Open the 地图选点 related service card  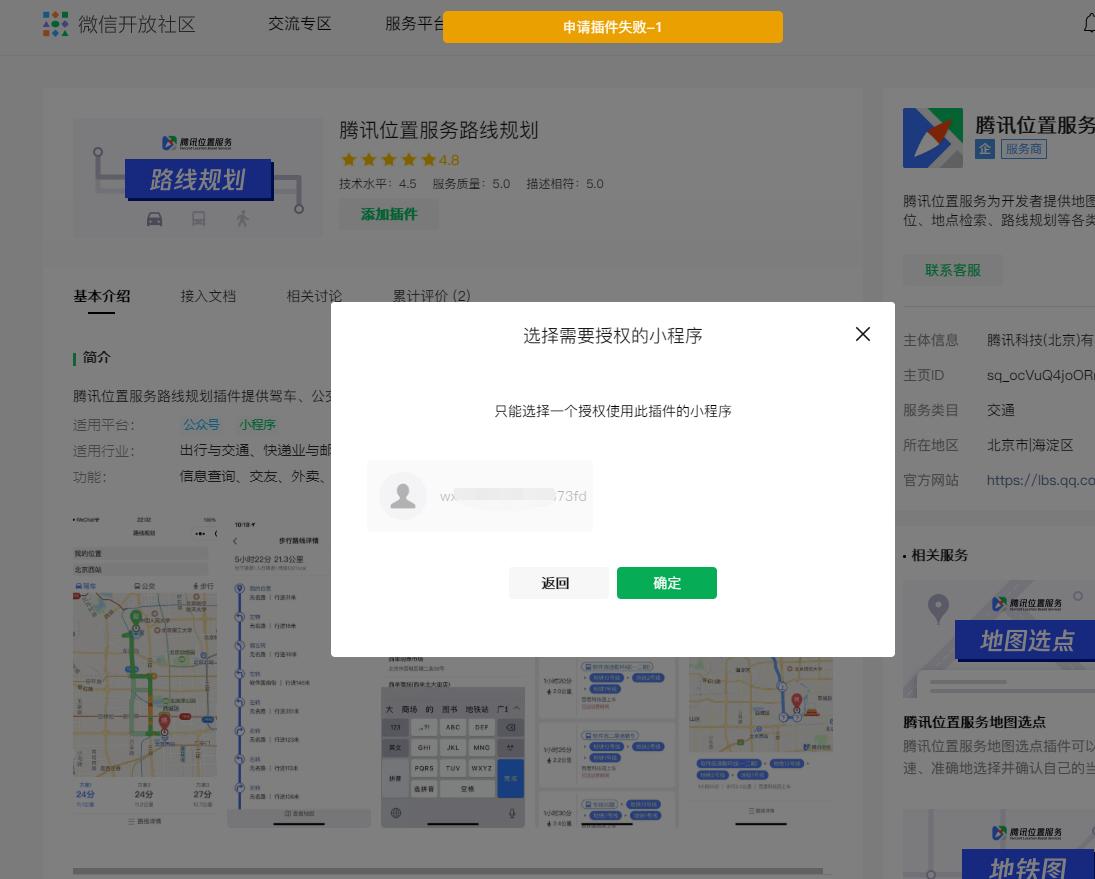999,639
